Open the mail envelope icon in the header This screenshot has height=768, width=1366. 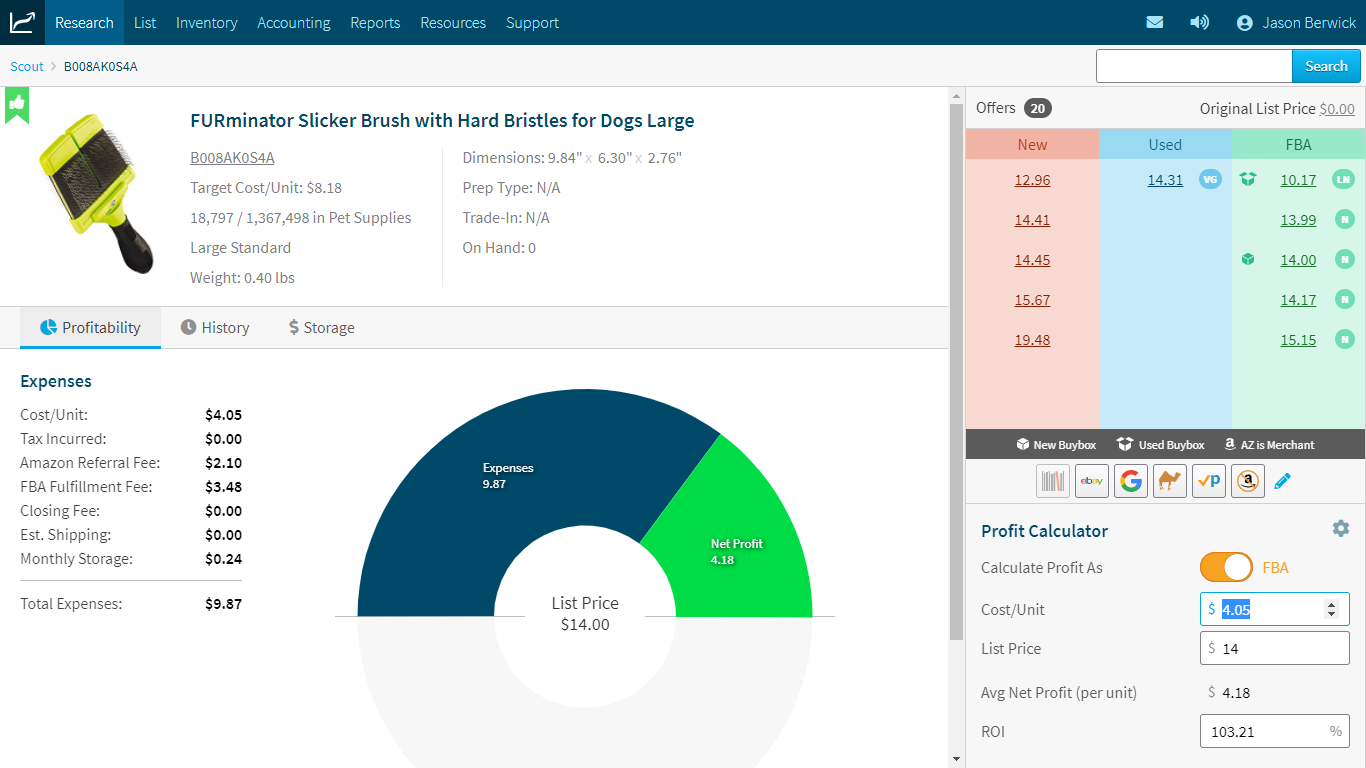[1155, 22]
